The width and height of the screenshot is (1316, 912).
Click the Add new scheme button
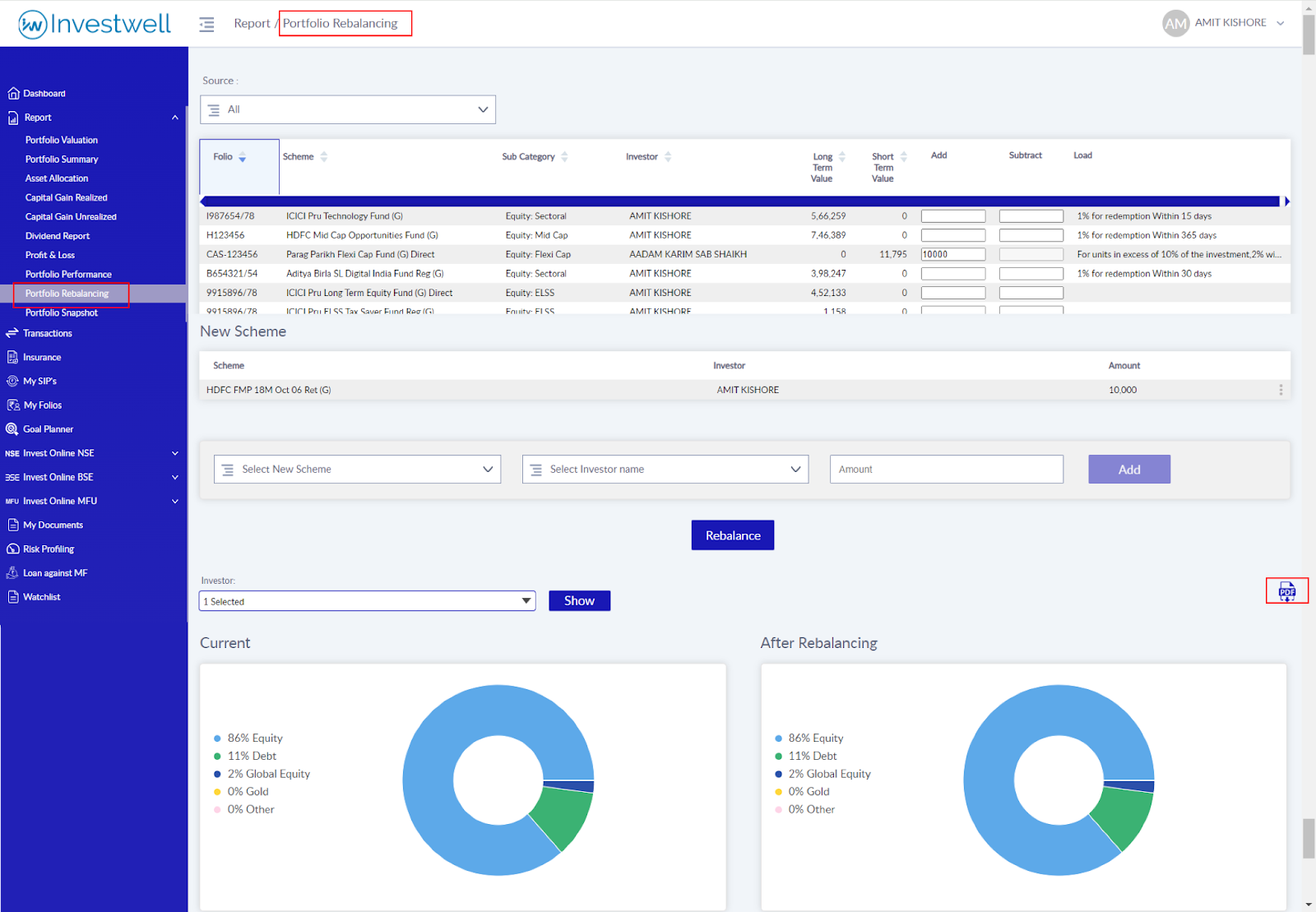1129,470
